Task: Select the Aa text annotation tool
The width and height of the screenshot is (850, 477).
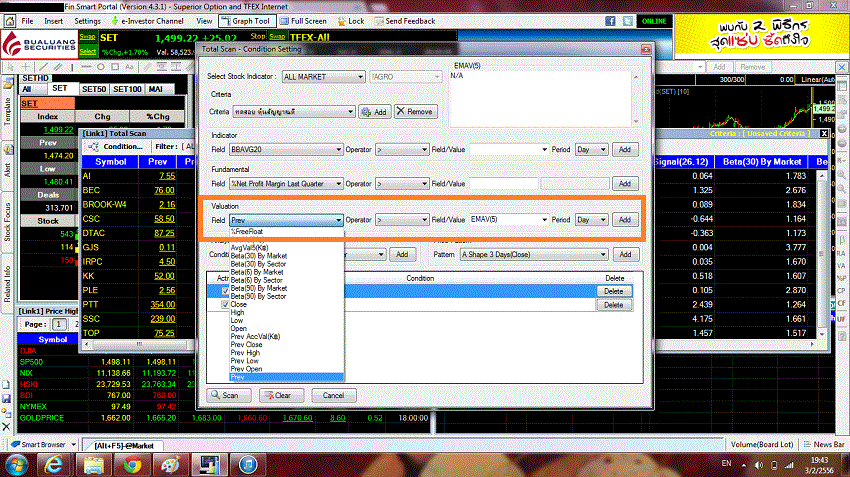Action: point(129,67)
